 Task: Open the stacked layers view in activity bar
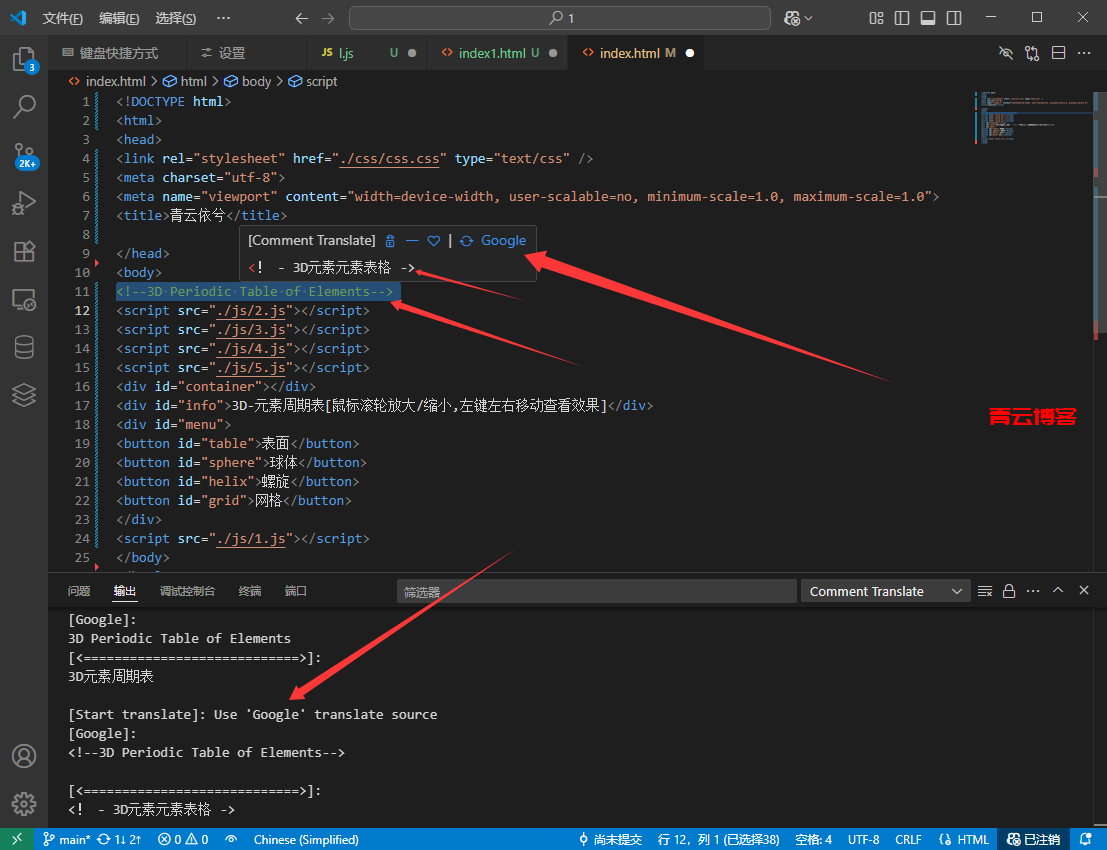[x=24, y=395]
